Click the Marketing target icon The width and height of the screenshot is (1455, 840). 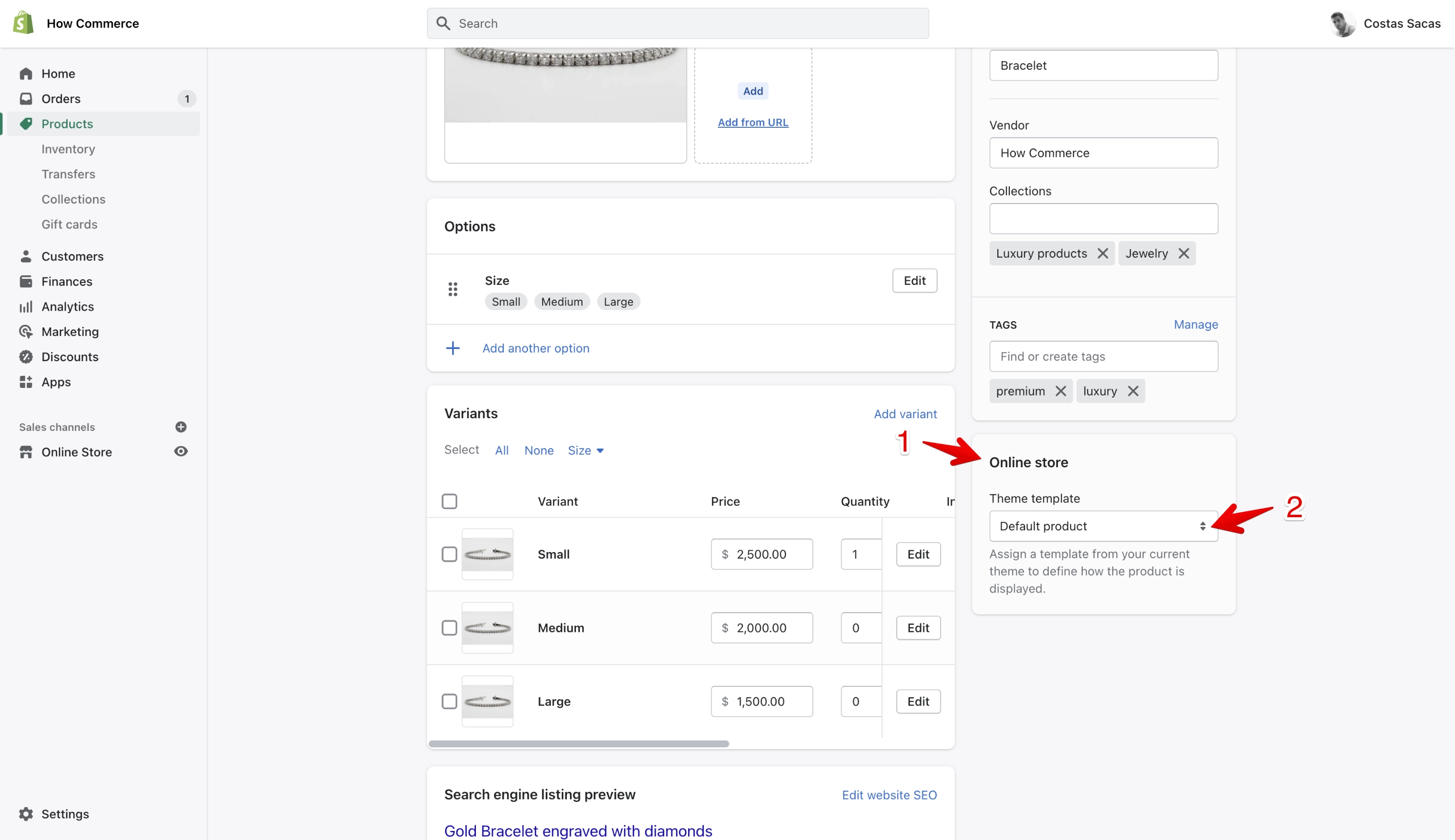[26, 332]
